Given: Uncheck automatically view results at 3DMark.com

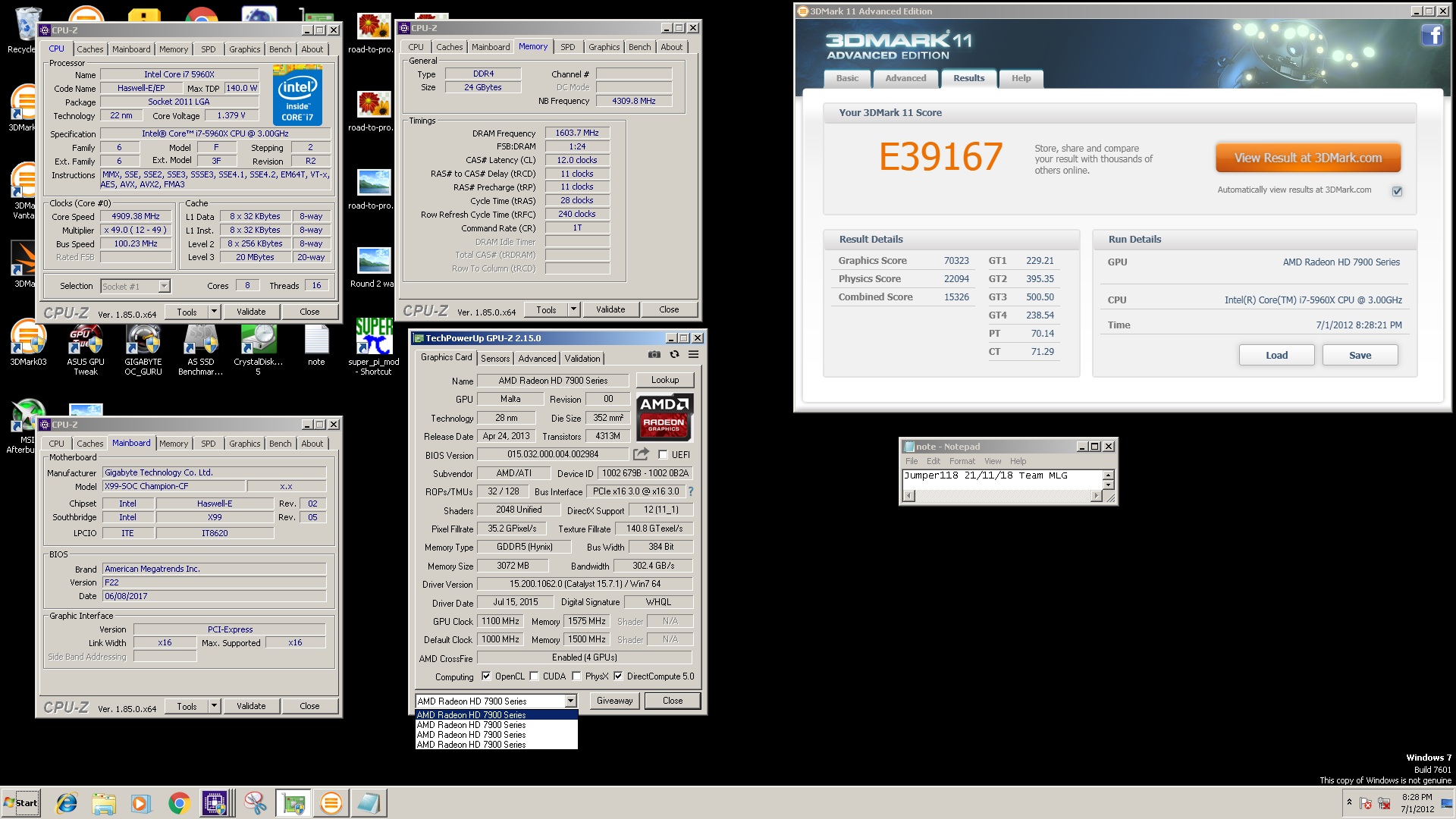Looking at the screenshot, I should [x=1397, y=191].
